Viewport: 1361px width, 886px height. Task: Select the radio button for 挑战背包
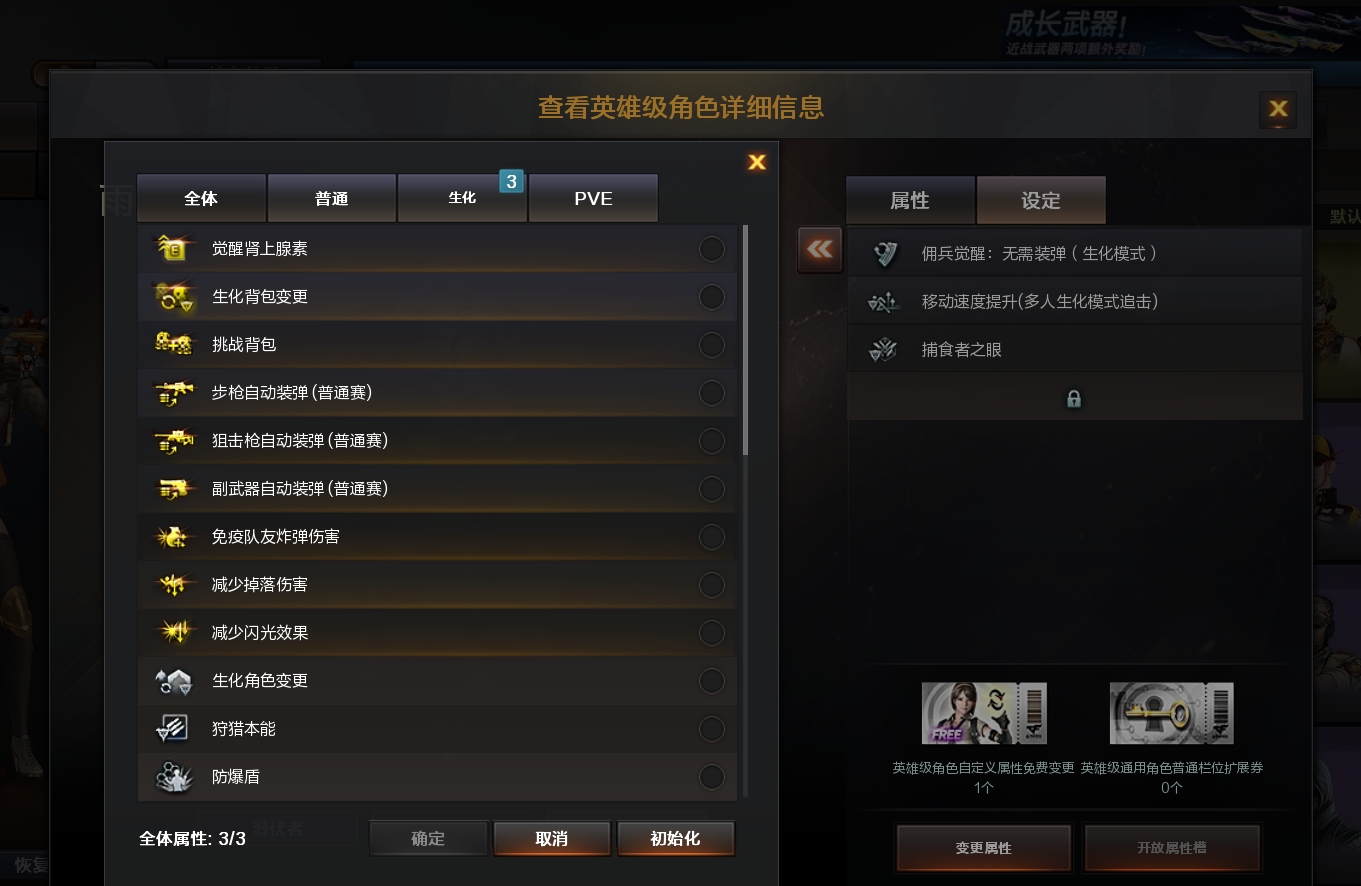(x=712, y=345)
